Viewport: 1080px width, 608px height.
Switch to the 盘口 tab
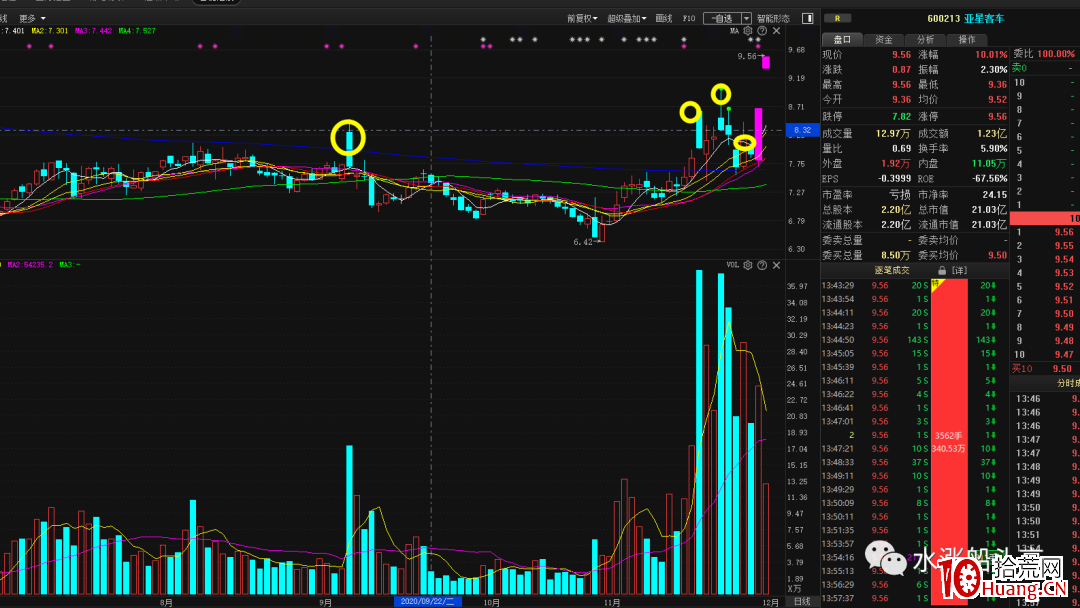click(842, 39)
